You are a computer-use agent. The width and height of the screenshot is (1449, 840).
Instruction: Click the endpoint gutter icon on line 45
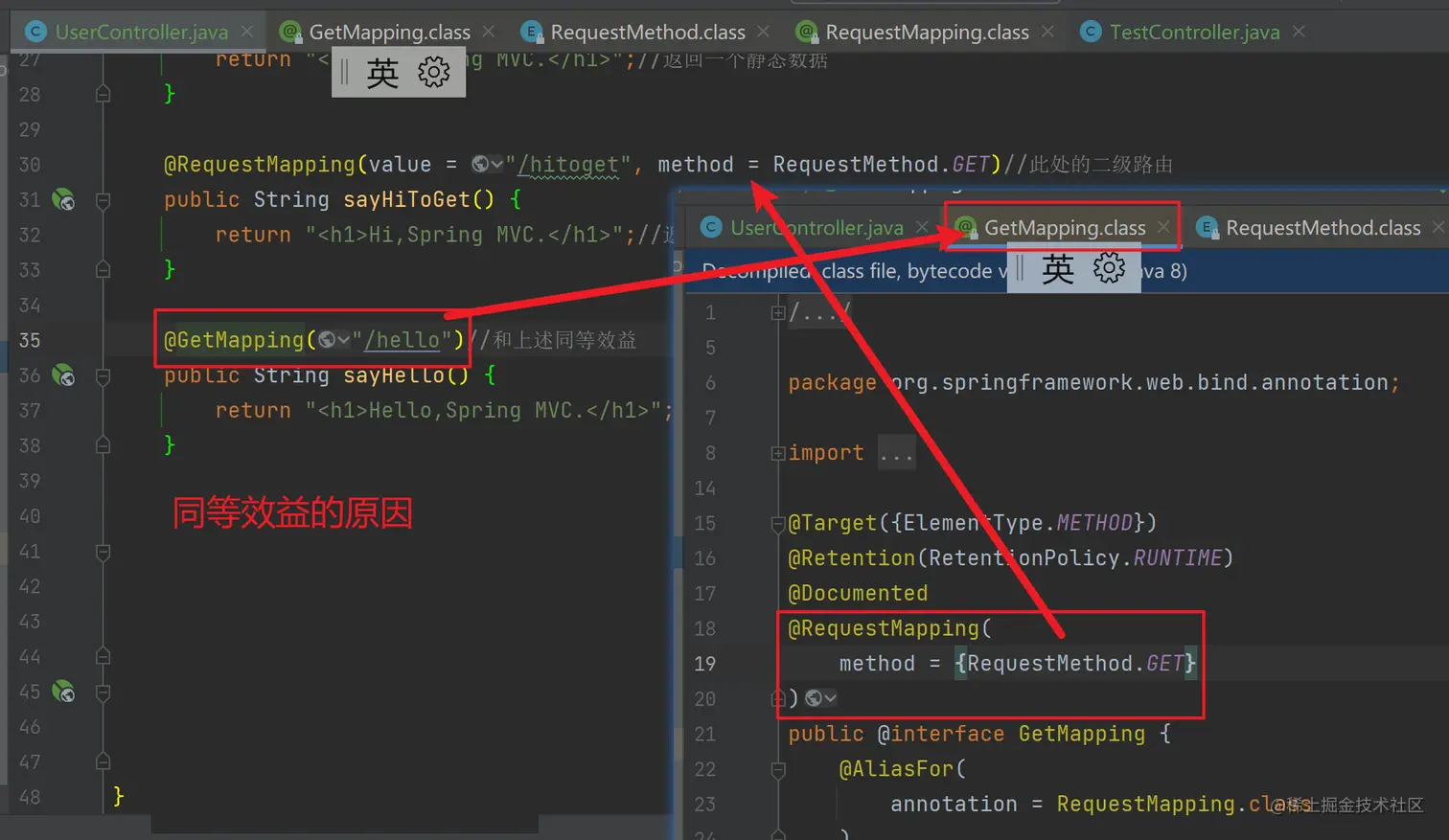[63, 692]
